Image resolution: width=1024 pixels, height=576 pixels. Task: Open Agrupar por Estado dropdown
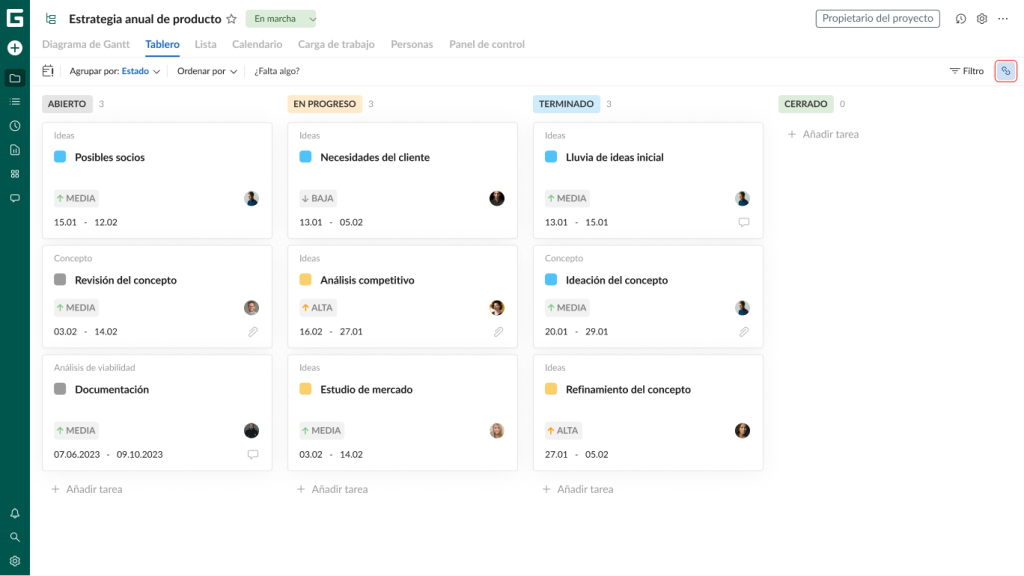click(x=115, y=71)
